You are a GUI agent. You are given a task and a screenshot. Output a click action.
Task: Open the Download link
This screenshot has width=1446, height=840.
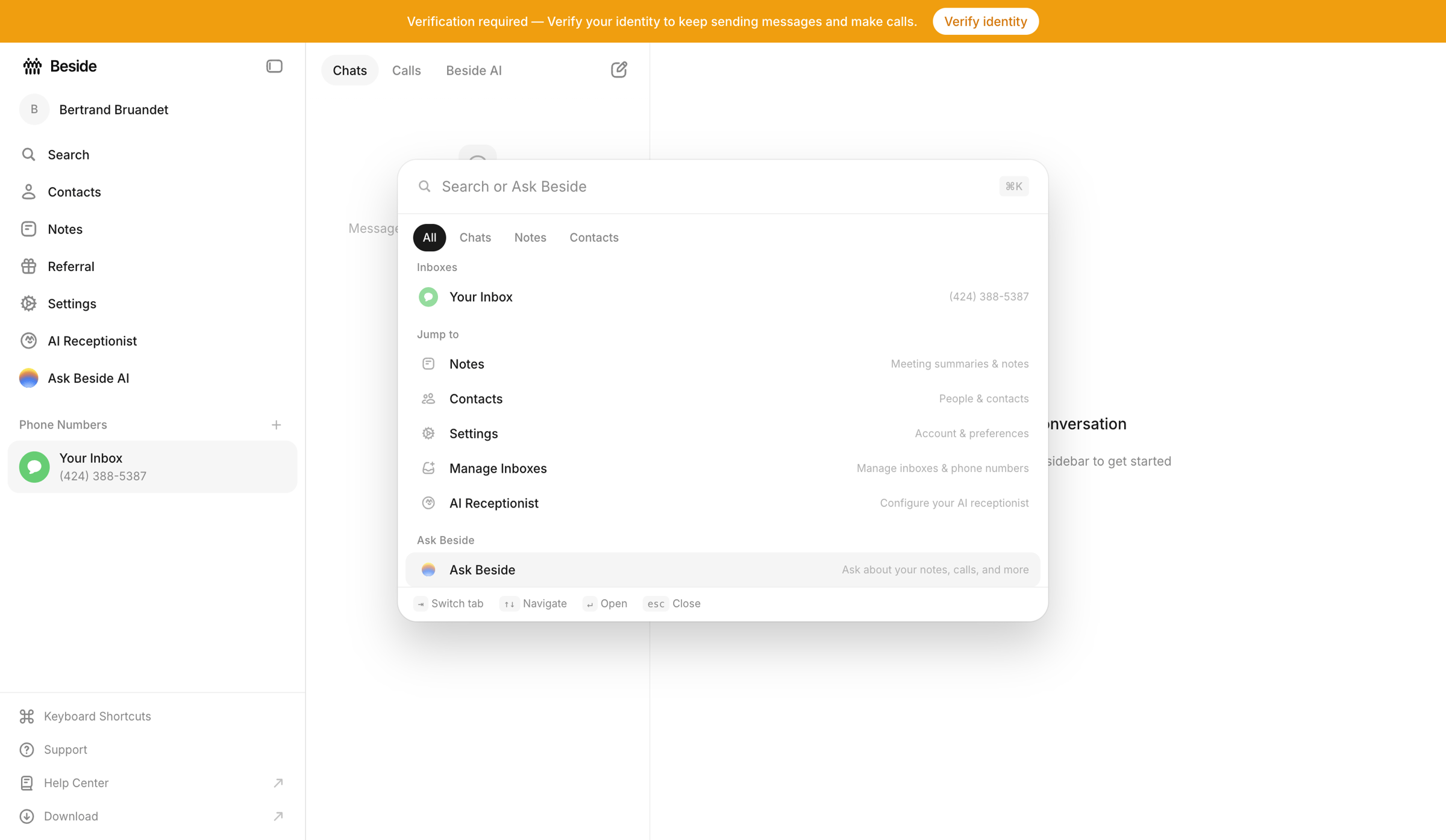[x=152, y=817]
